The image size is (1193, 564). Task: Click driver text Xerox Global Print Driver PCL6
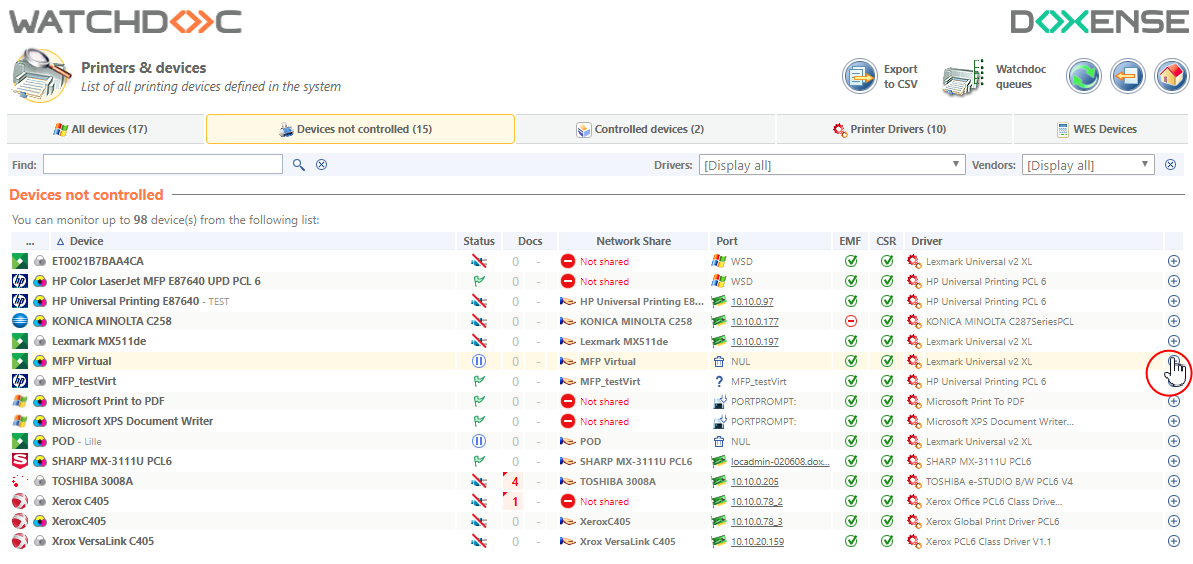point(993,521)
